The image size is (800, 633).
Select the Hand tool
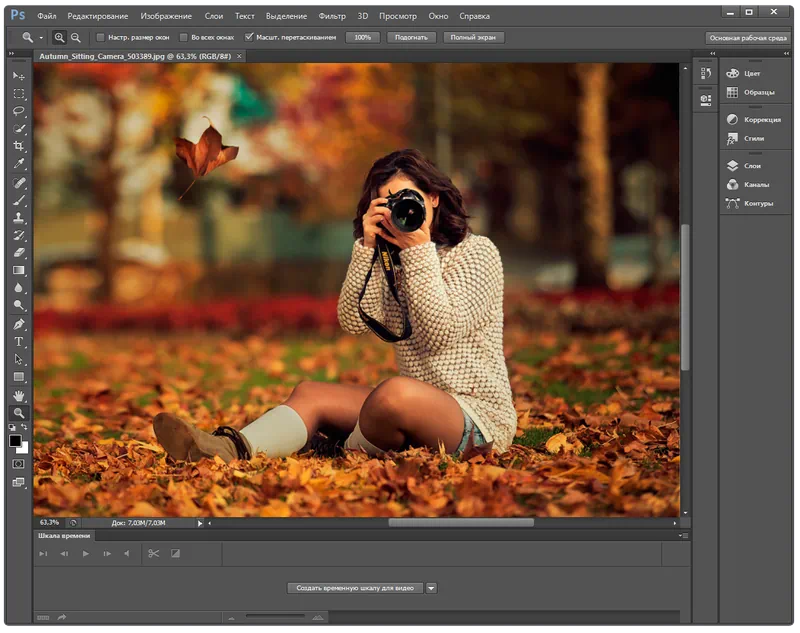pyautogui.click(x=18, y=395)
